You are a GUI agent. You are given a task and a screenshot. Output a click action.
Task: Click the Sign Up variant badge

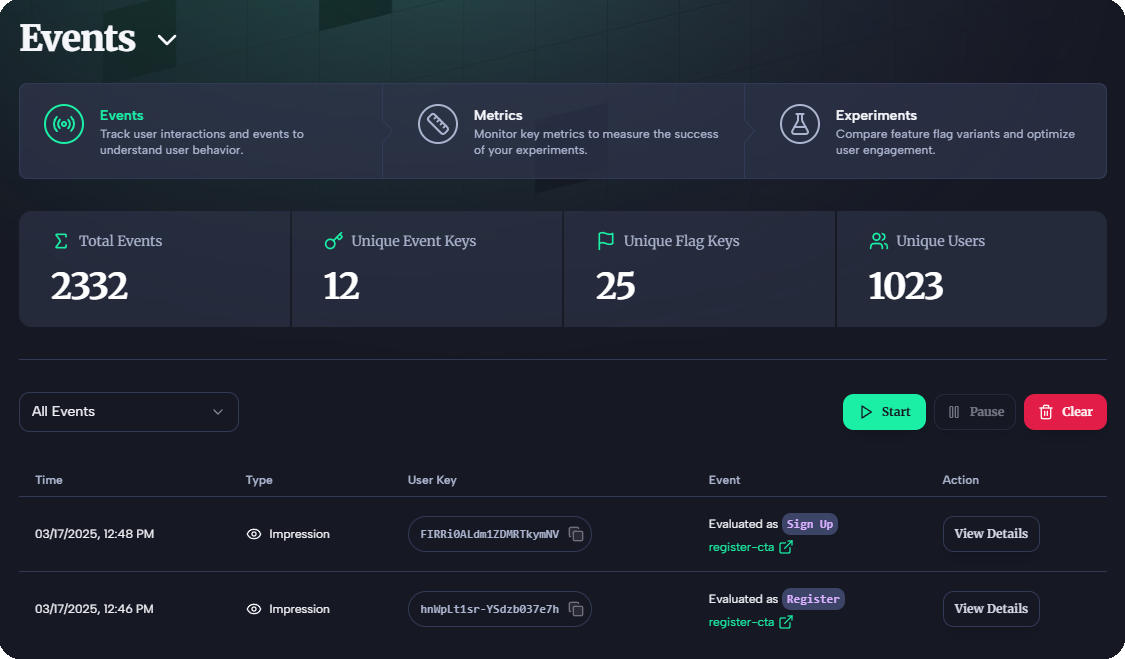coord(809,523)
